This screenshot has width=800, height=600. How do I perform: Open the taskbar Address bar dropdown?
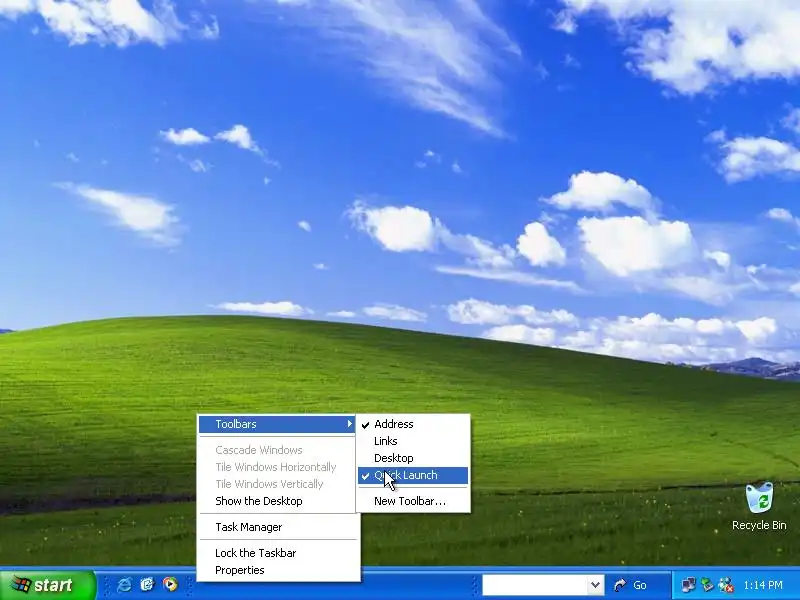595,585
